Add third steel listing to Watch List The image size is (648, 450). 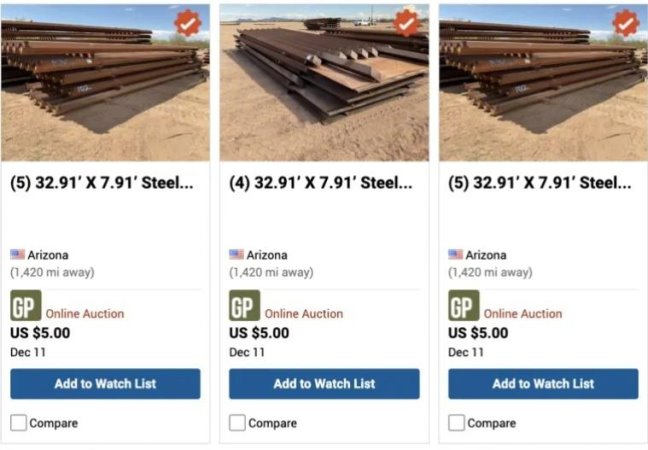[543, 384]
